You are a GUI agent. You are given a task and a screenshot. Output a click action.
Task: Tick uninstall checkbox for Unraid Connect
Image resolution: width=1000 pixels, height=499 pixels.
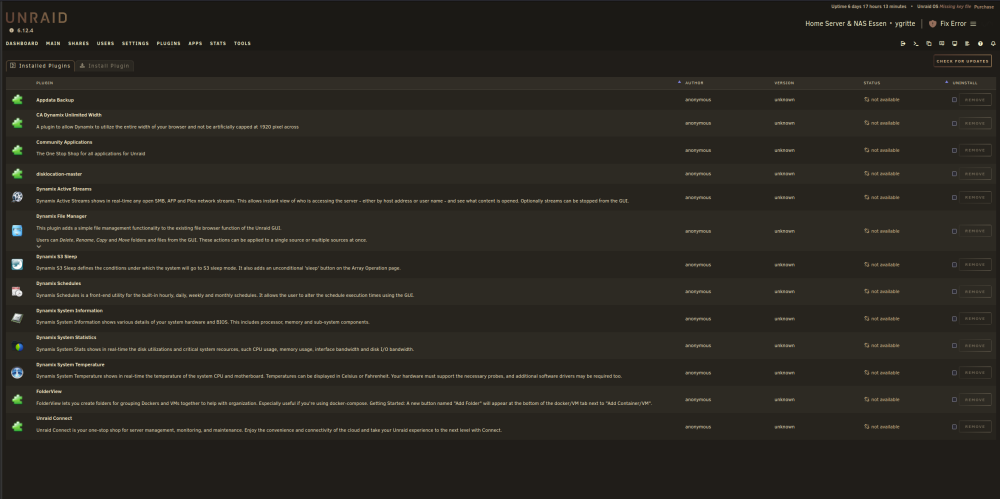(954, 427)
